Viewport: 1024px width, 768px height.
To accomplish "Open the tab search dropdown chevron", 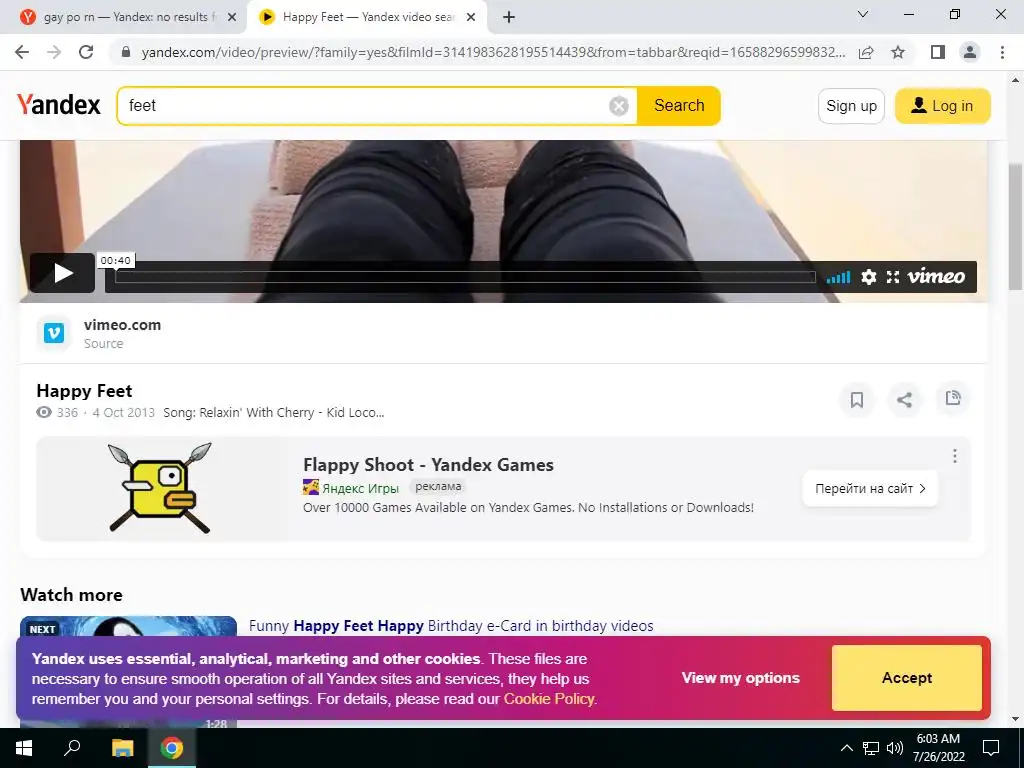I will pyautogui.click(x=863, y=14).
